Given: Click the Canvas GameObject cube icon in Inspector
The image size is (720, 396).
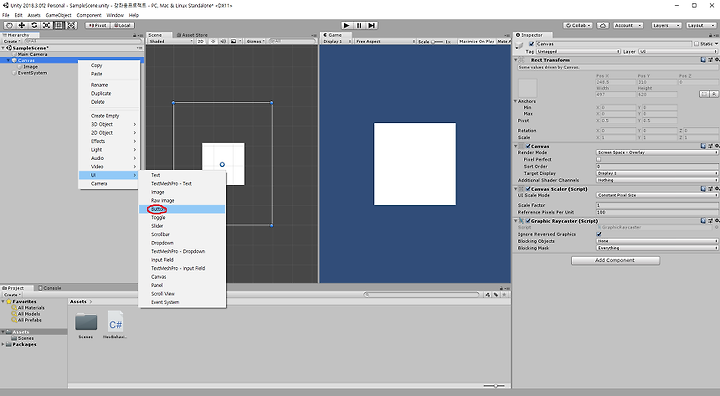Looking at the screenshot, I should coord(520,45).
